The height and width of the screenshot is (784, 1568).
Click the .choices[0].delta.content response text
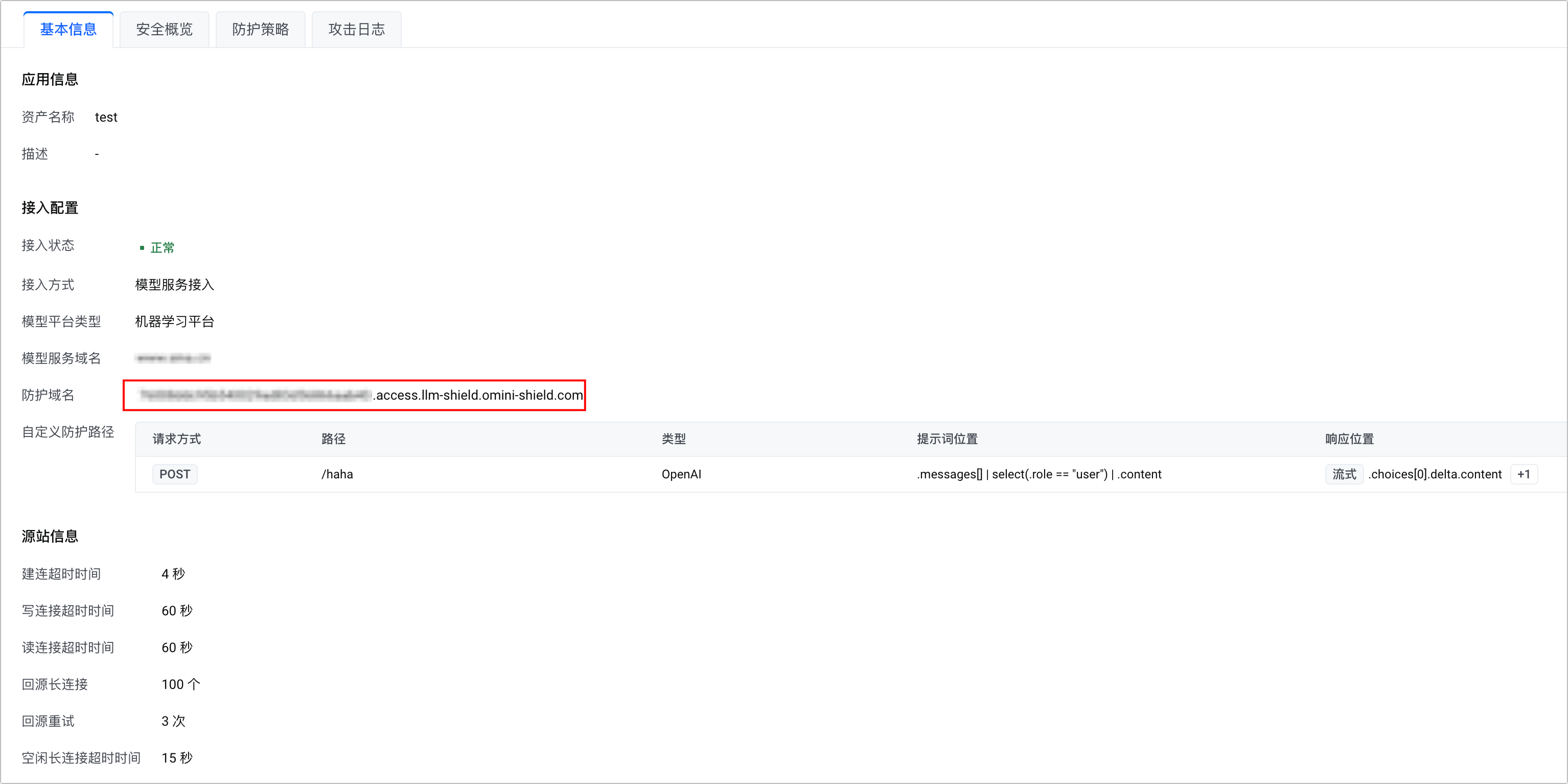[1435, 474]
